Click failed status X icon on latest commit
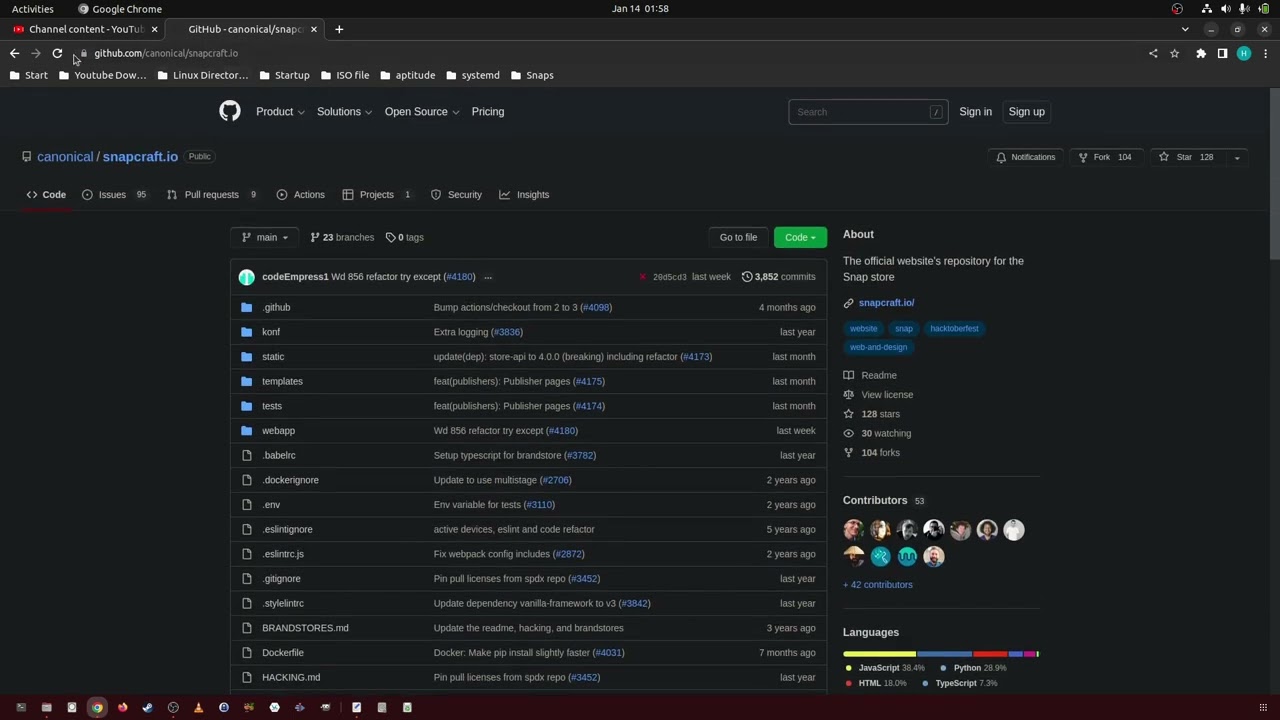 coord(642,277)
